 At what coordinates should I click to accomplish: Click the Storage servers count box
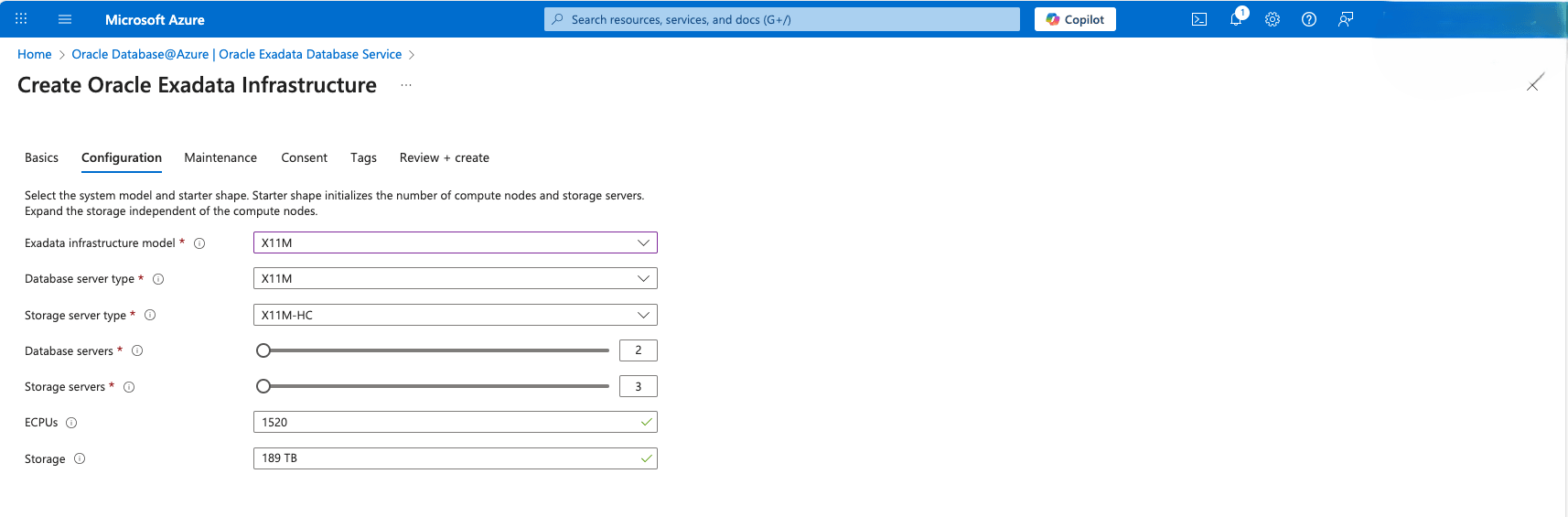[x=639, y=386]
